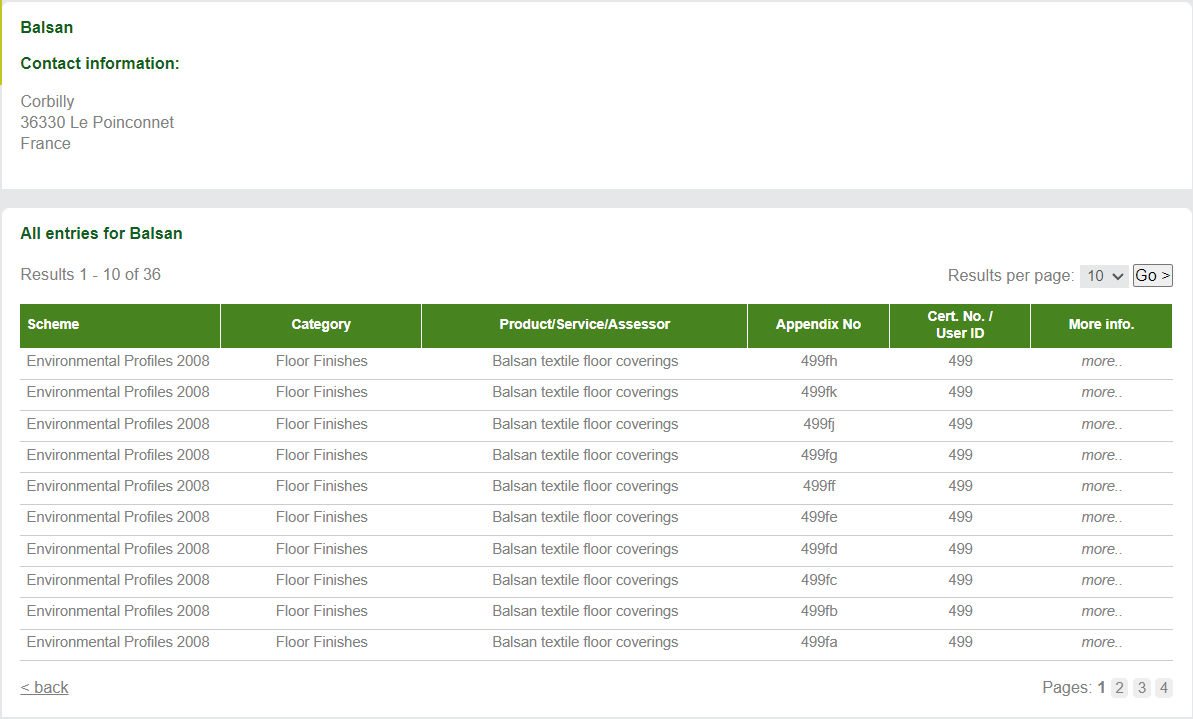
Task: Open 'more..' for appendix 499fk
Action: 1101,393
